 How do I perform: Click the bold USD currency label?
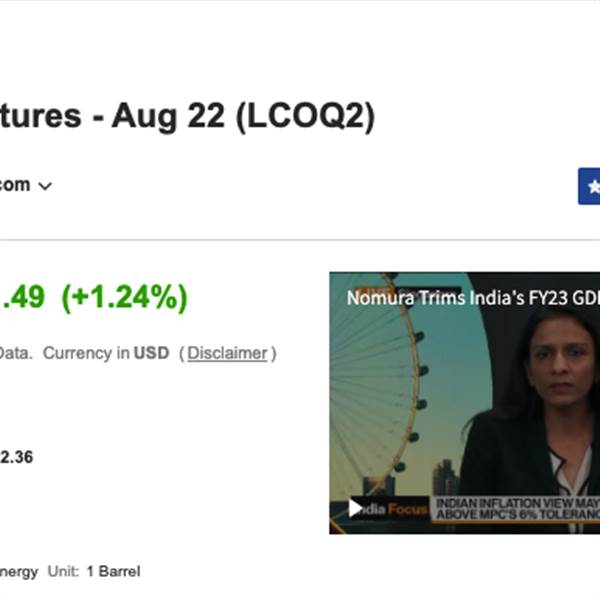pos(151,353)
